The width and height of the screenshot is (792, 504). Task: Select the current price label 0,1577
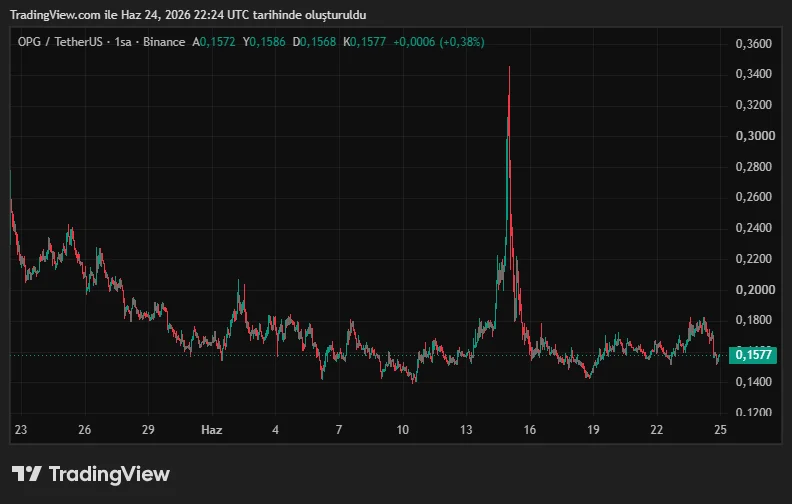coord(753,355)
